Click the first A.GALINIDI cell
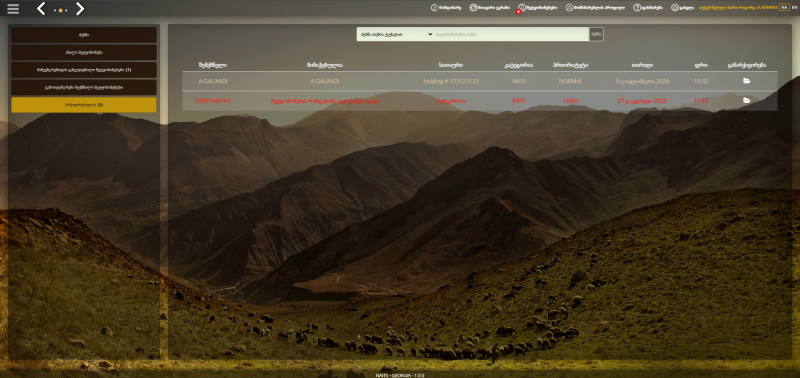The height and width of the screenshot is (378, 800). 213,81
